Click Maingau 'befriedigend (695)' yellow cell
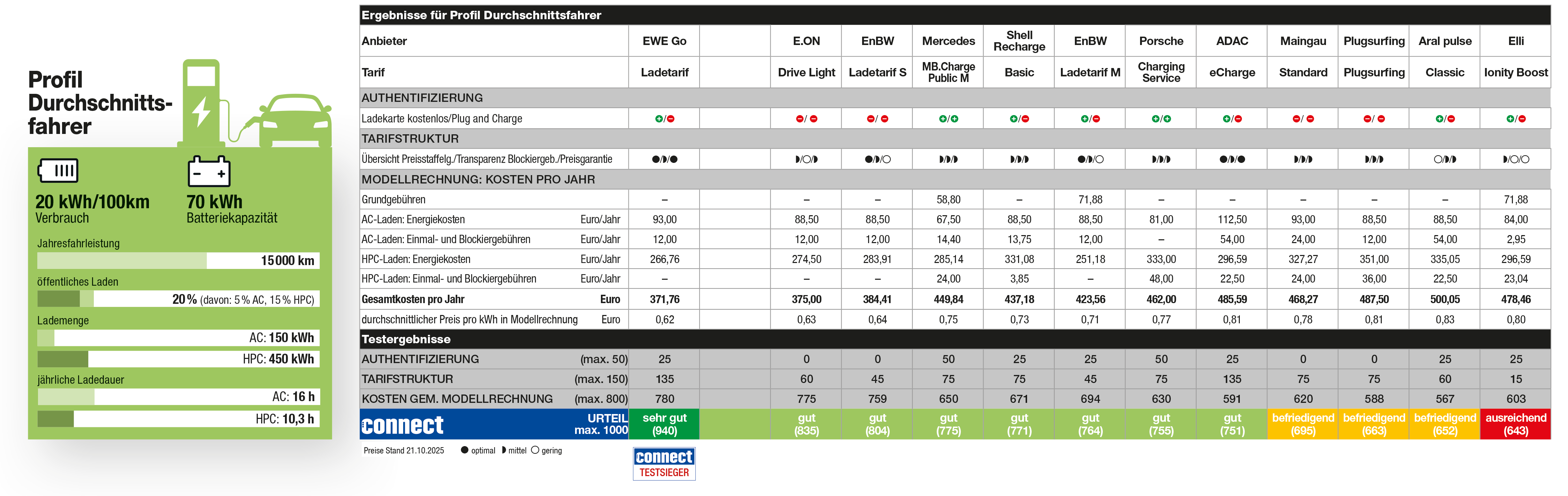 [x=1303, y=424]
